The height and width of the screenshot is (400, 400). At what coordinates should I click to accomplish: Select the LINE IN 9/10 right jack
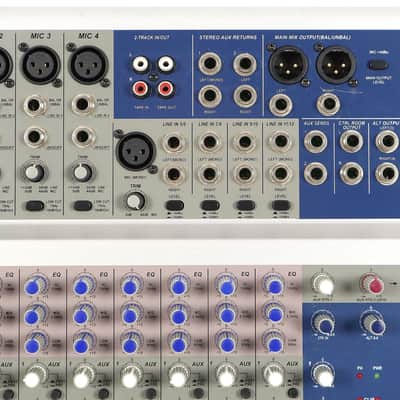click(245, 174)
